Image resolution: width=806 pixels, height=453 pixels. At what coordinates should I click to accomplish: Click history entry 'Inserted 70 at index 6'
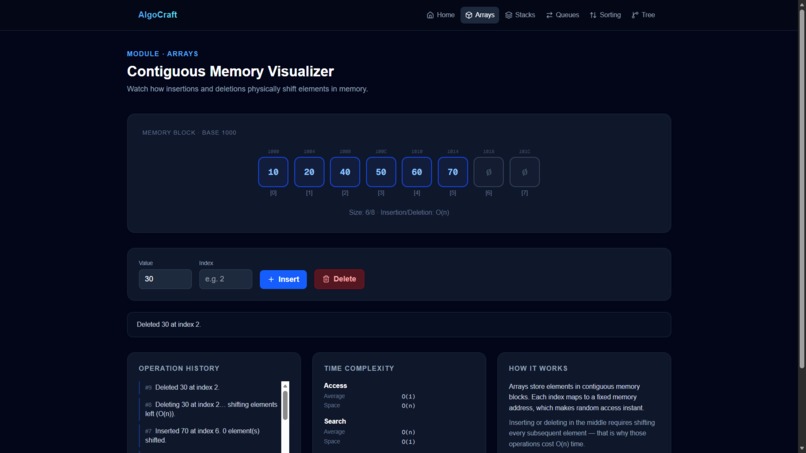(210, 436)
